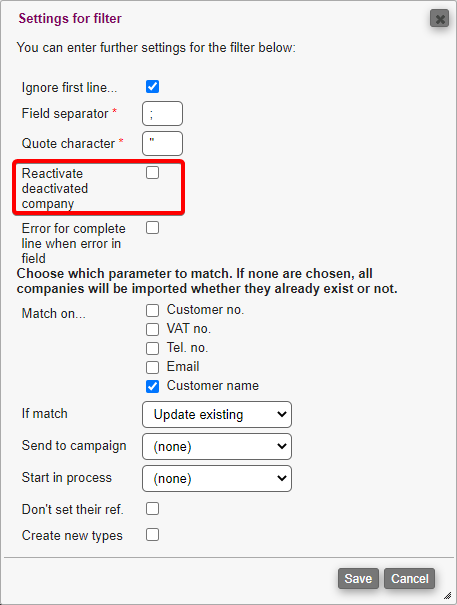Click the Field separator input box

[x=162, y=113]
